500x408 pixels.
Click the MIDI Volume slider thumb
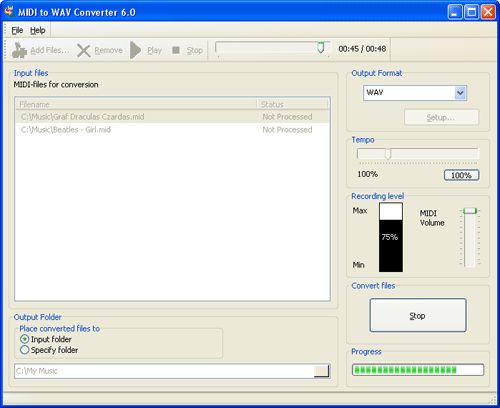tap(470, 211)
